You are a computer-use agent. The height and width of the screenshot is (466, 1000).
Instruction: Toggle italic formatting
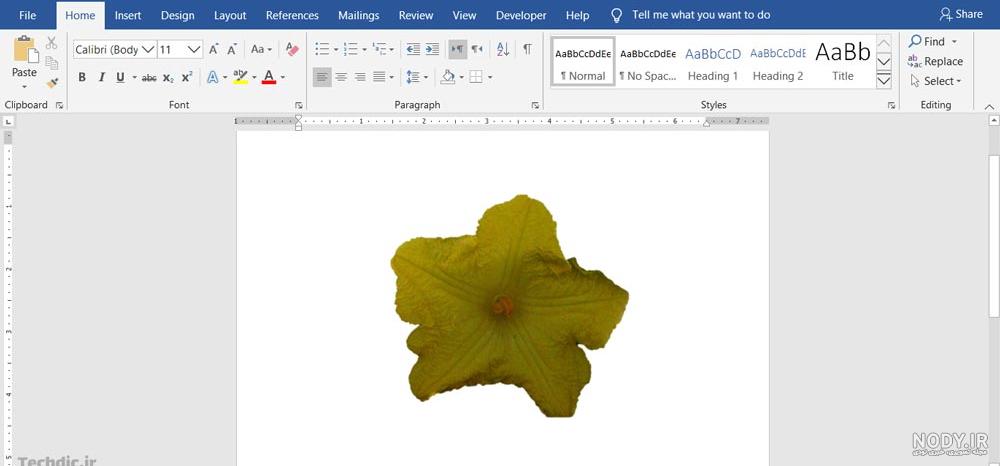click(101, 78)
